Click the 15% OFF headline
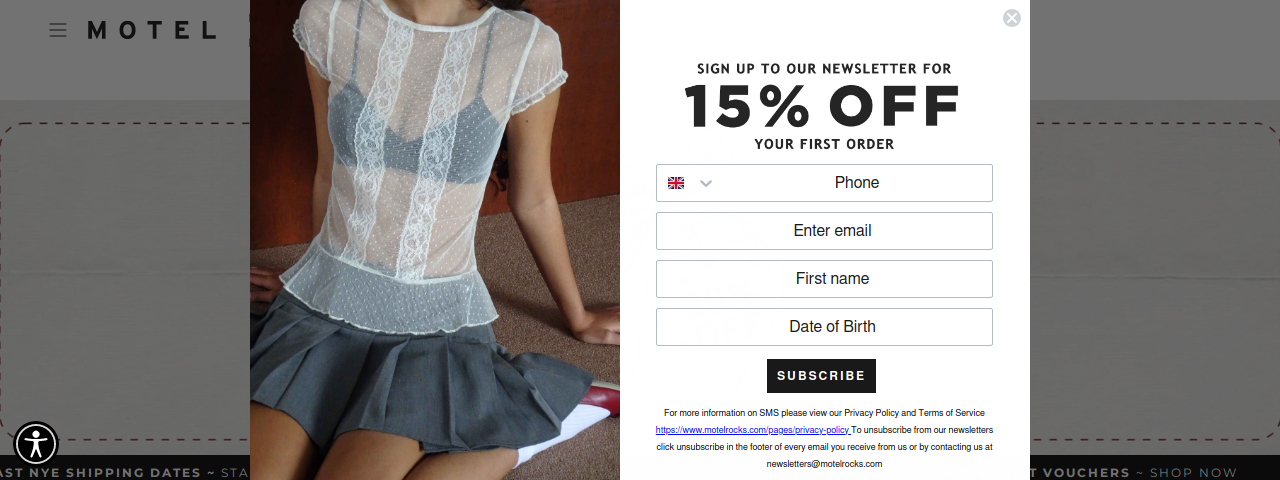This screenshot has height=480, width=1280. 823,106
